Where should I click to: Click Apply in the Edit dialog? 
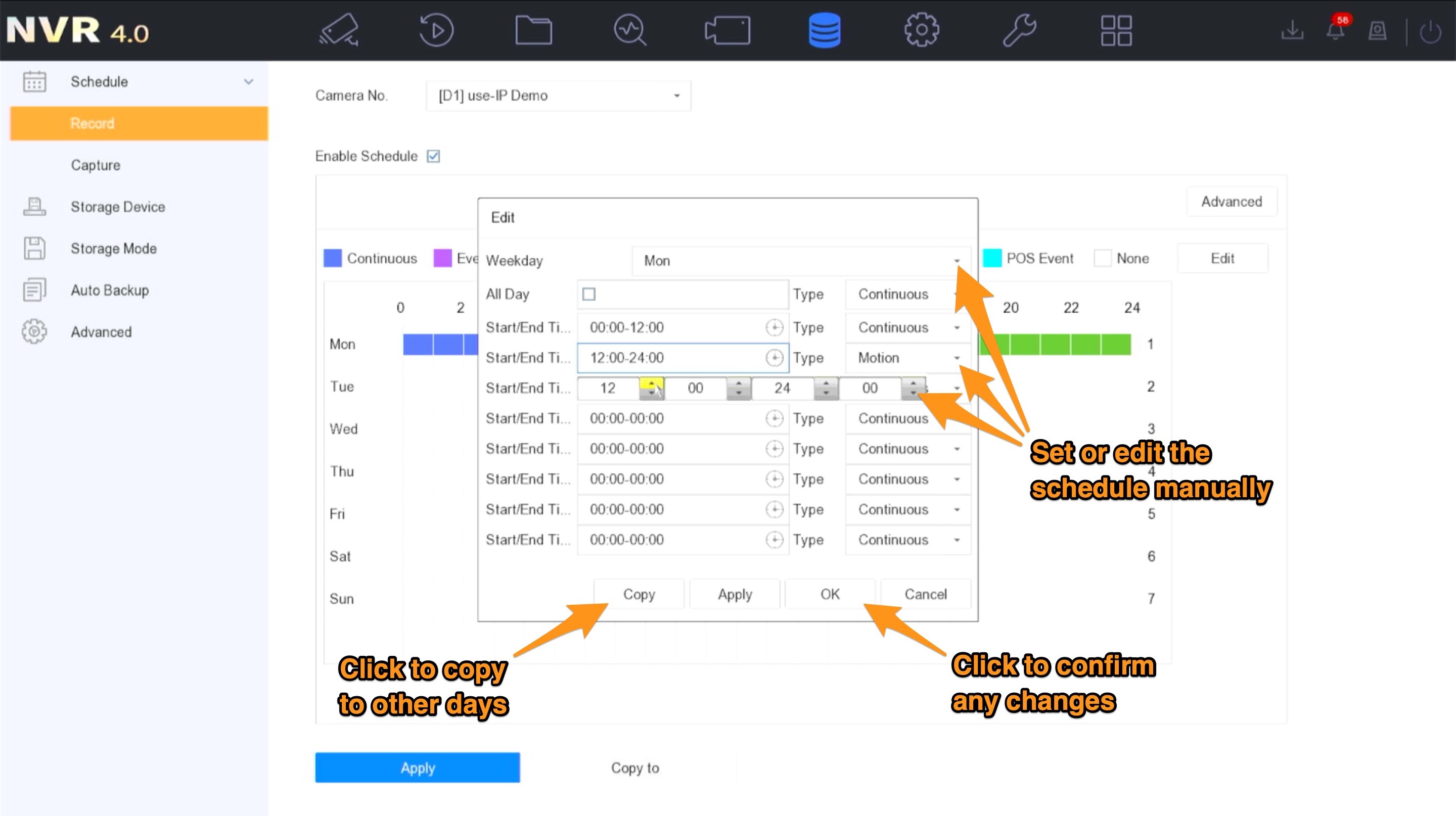[735, 594]
